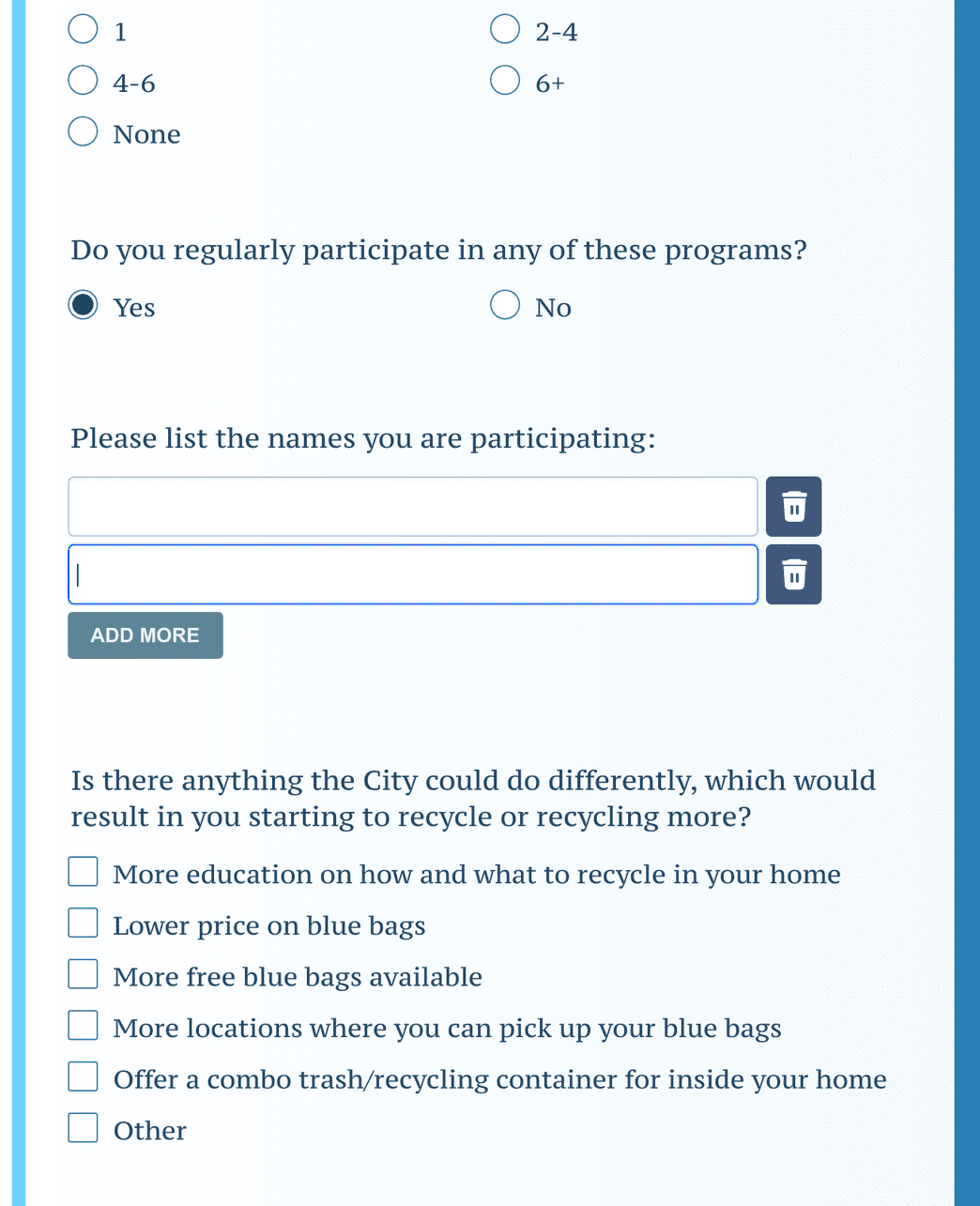
Task: Click inside the first participation name field
Action: tap(413, 506)
